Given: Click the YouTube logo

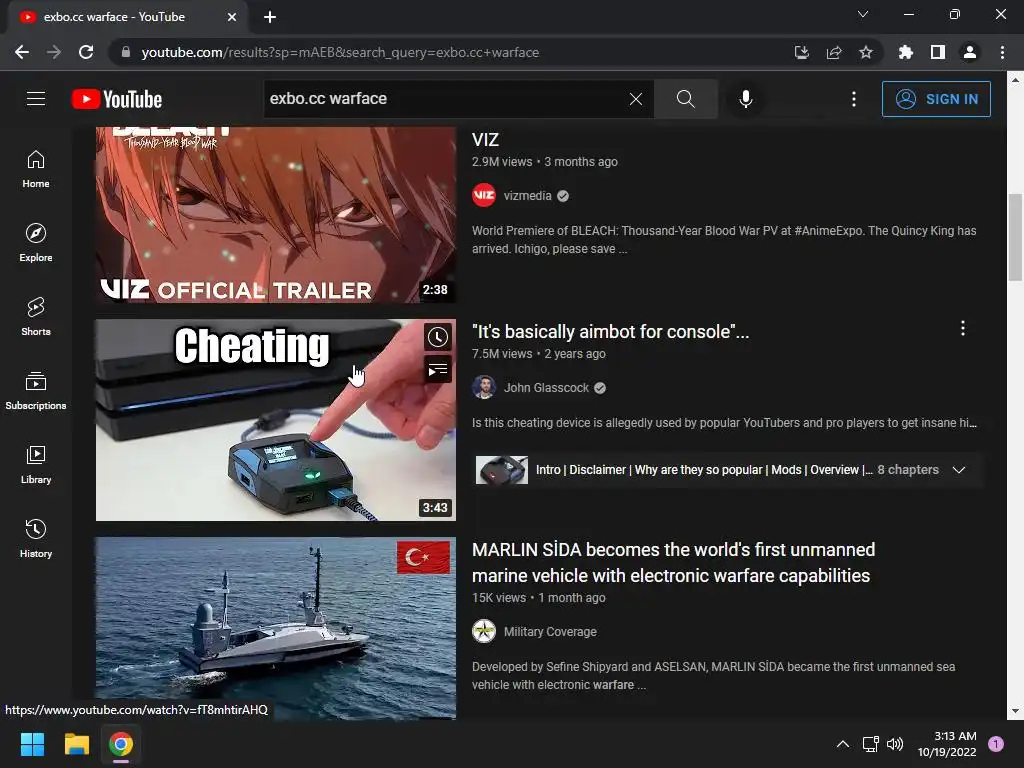Looking at the screenshot, I should (x=117, y=99).
